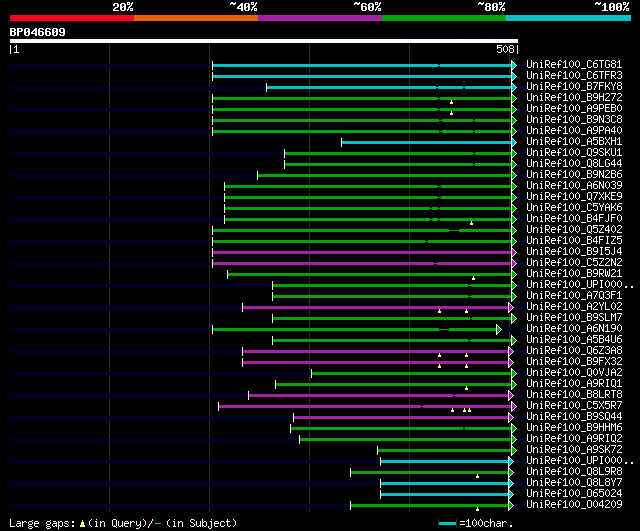Click the UniRef100_A5B4U6 label
This screenshot has width=640, height=531.
pyautogui.click(x=574, y=340)
